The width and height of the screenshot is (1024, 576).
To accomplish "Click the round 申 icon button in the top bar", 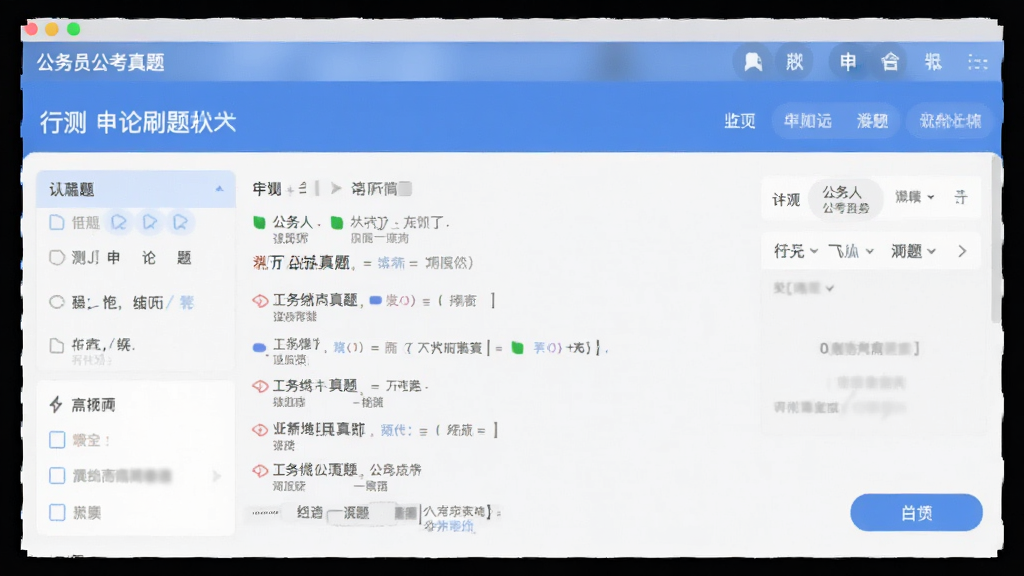I will pyautogui.click(x=848, y=62).
